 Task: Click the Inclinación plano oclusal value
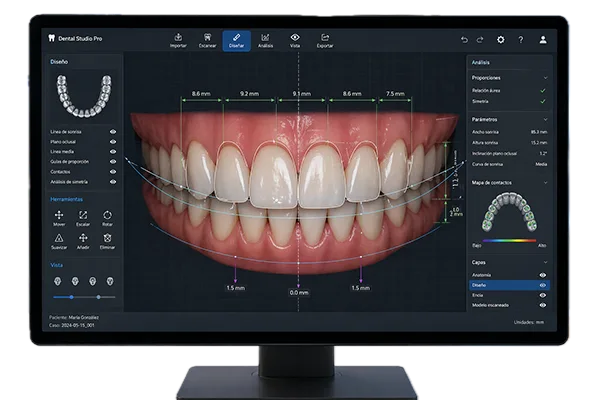coord(543,153)
